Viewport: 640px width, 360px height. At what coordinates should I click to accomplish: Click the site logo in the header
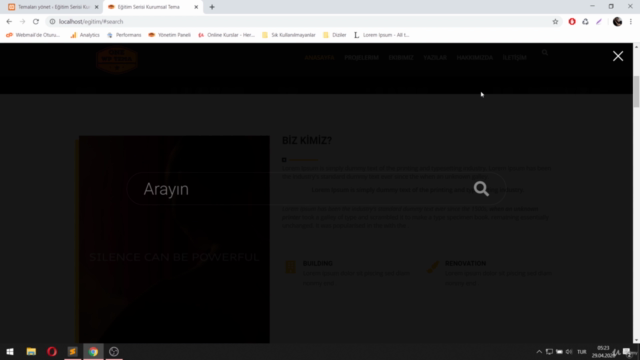(117, 60)
